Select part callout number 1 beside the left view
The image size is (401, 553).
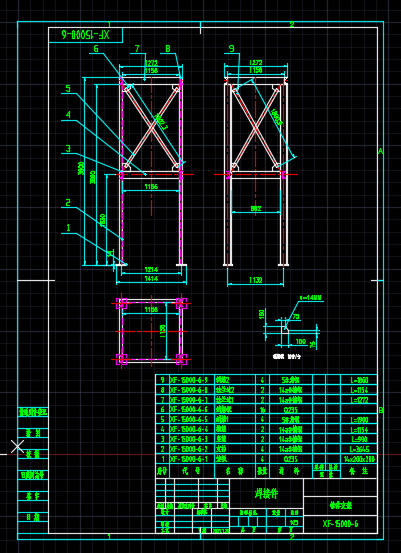click(x=68, y=228)
